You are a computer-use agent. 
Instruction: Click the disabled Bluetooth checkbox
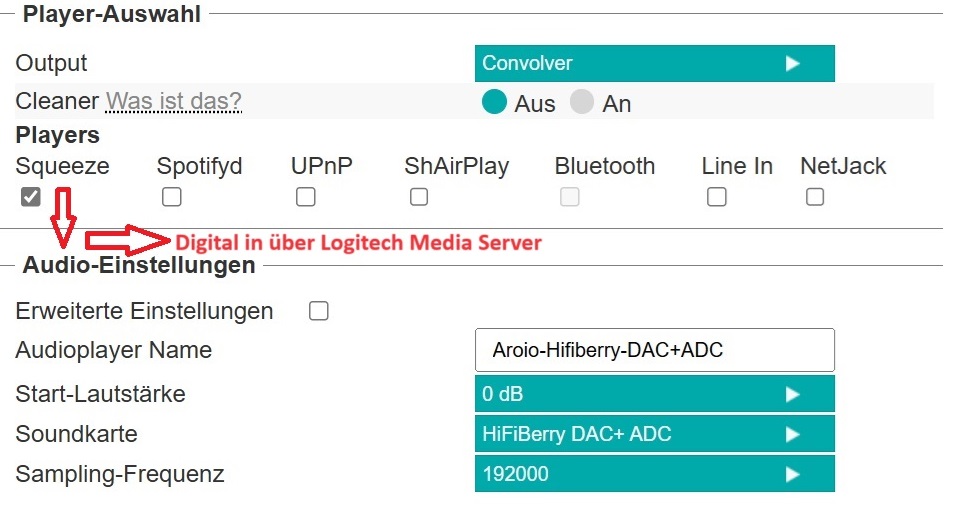[570, 197]
